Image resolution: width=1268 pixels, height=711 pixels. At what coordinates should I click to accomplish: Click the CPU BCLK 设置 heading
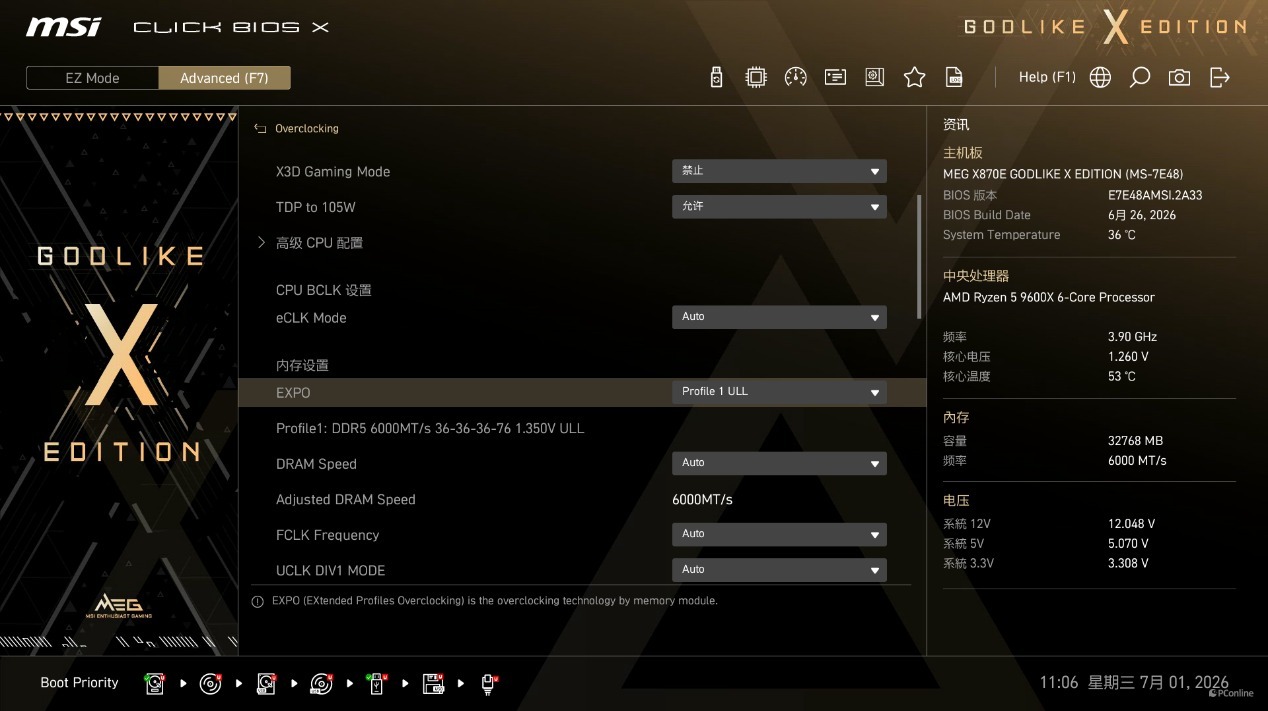pos(324,290)
